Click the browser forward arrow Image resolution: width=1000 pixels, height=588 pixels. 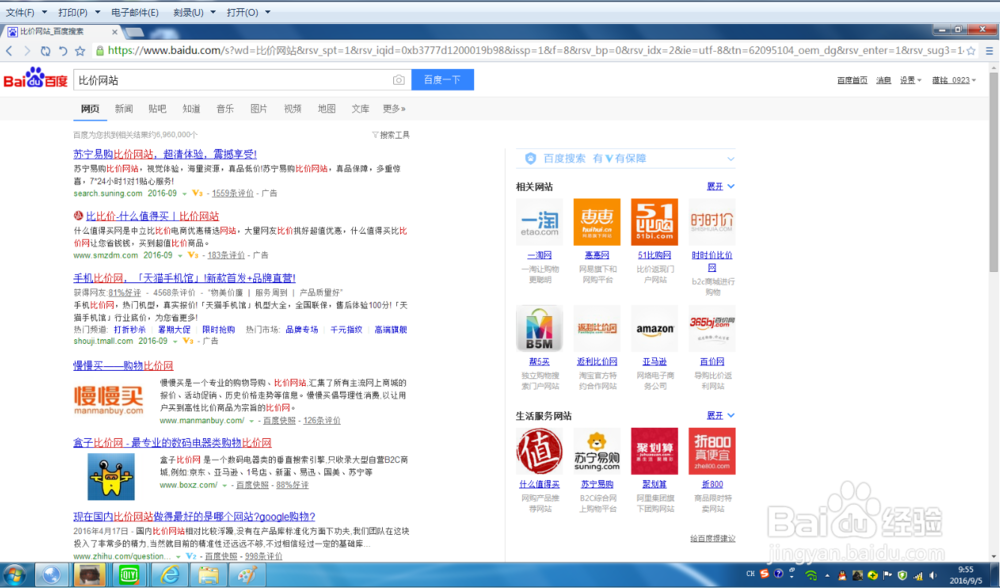[x=27, y=50]
